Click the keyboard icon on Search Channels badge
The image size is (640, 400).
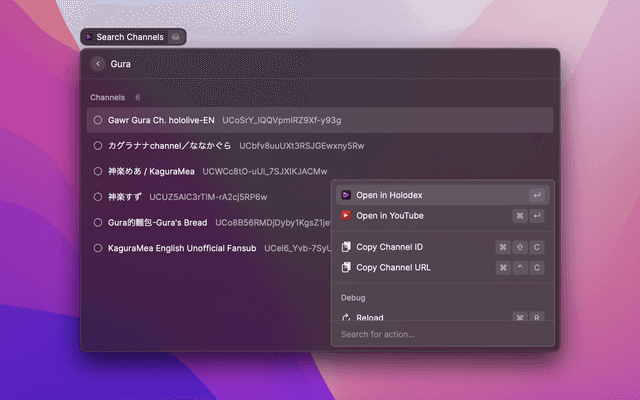click(x=175, y=37)
